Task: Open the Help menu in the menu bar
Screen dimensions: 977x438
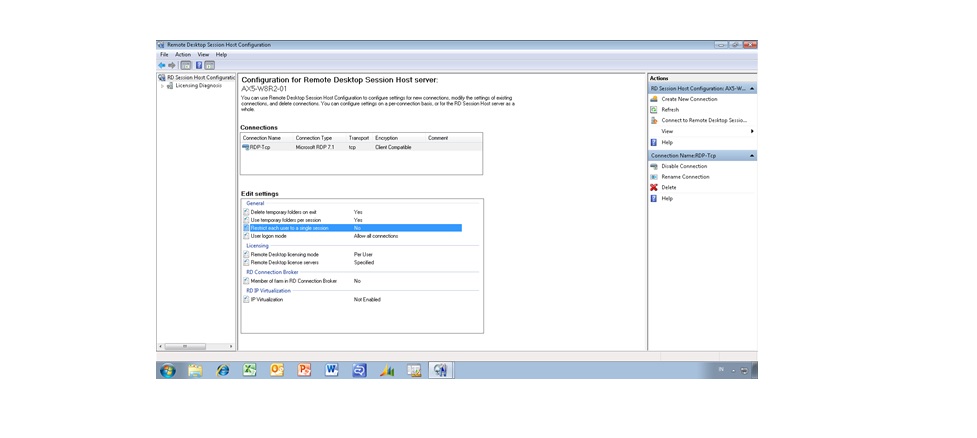Action: click(221, 55)
